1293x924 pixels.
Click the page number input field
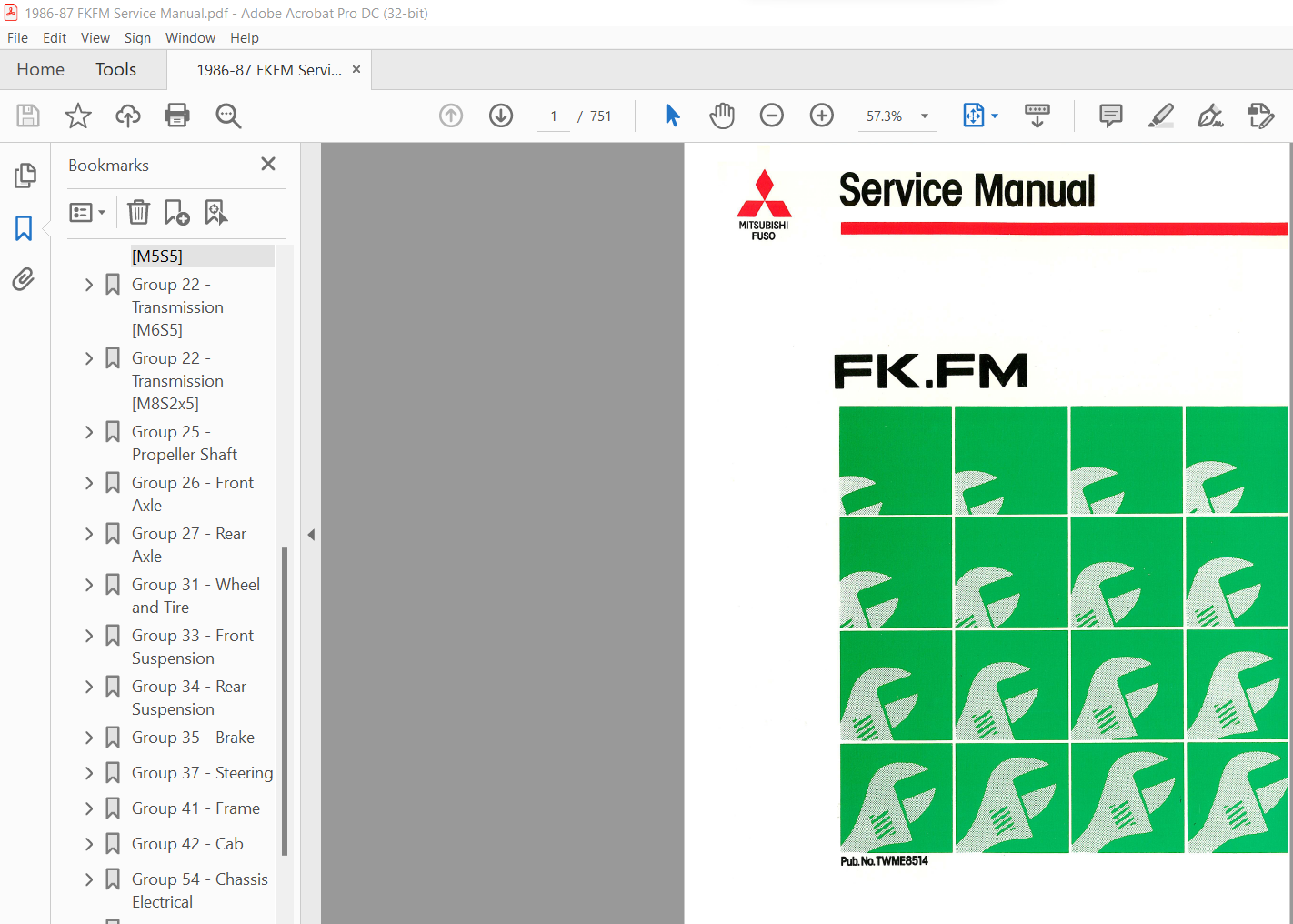click(553, 116)
